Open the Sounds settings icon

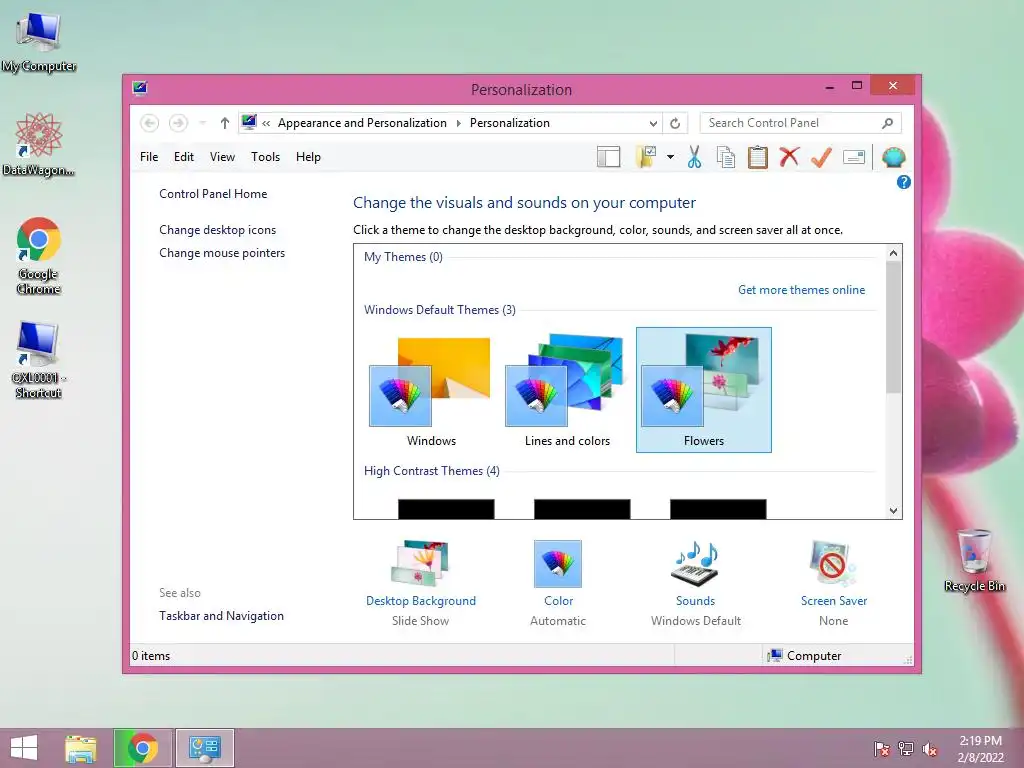pos(695,563)
